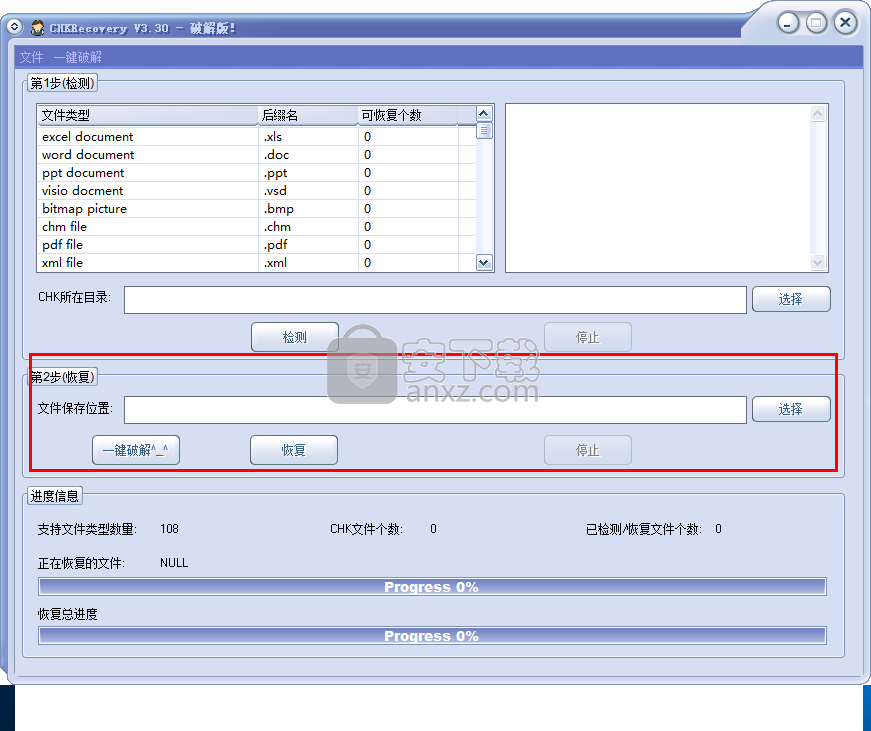The width and height of the screenshot is (871, 731).
Task: Select the ppt document row
Action: [257, 173]
